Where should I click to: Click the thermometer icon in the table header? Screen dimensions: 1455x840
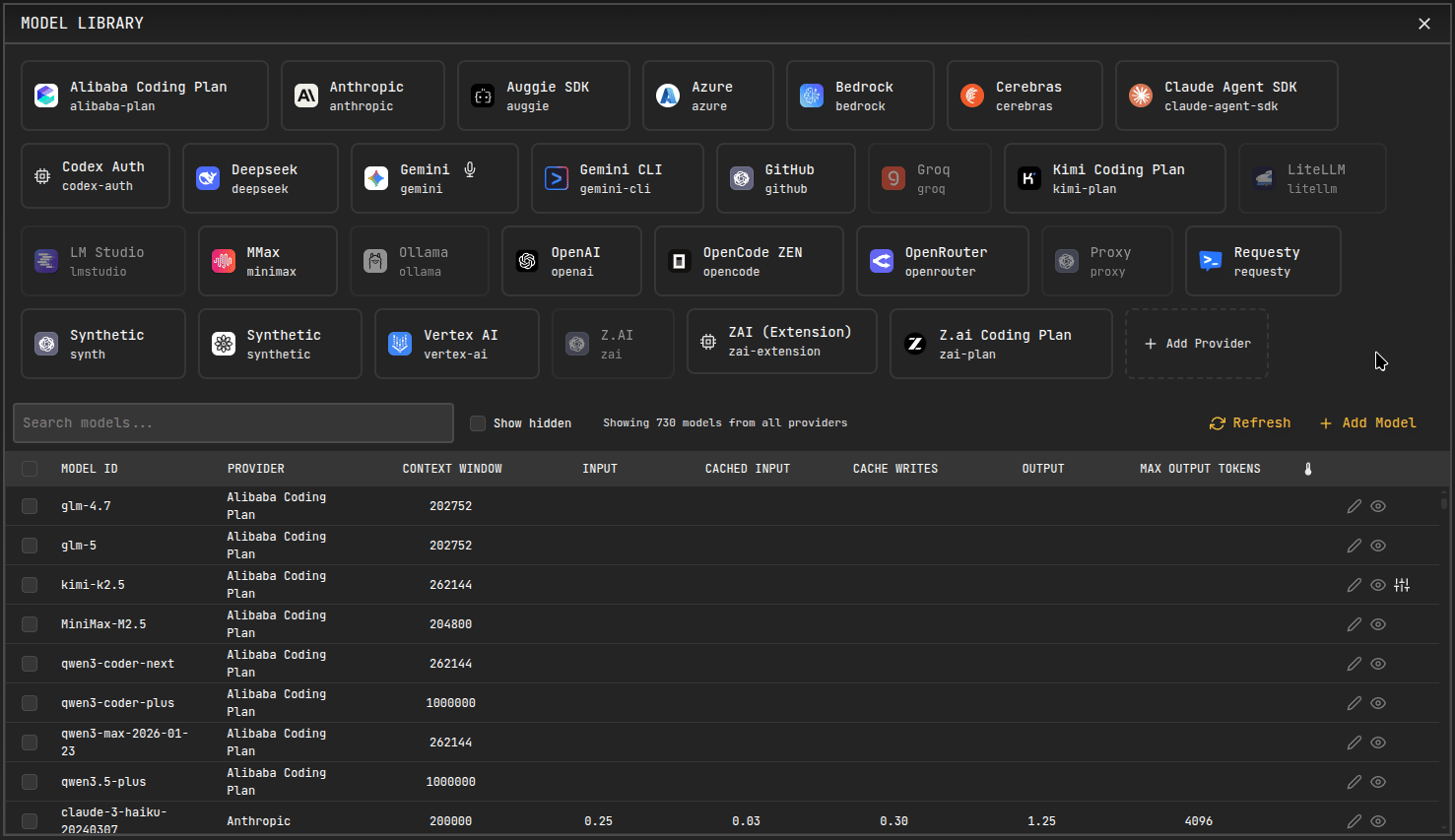pyautogui.click(x=1308, y=469)
